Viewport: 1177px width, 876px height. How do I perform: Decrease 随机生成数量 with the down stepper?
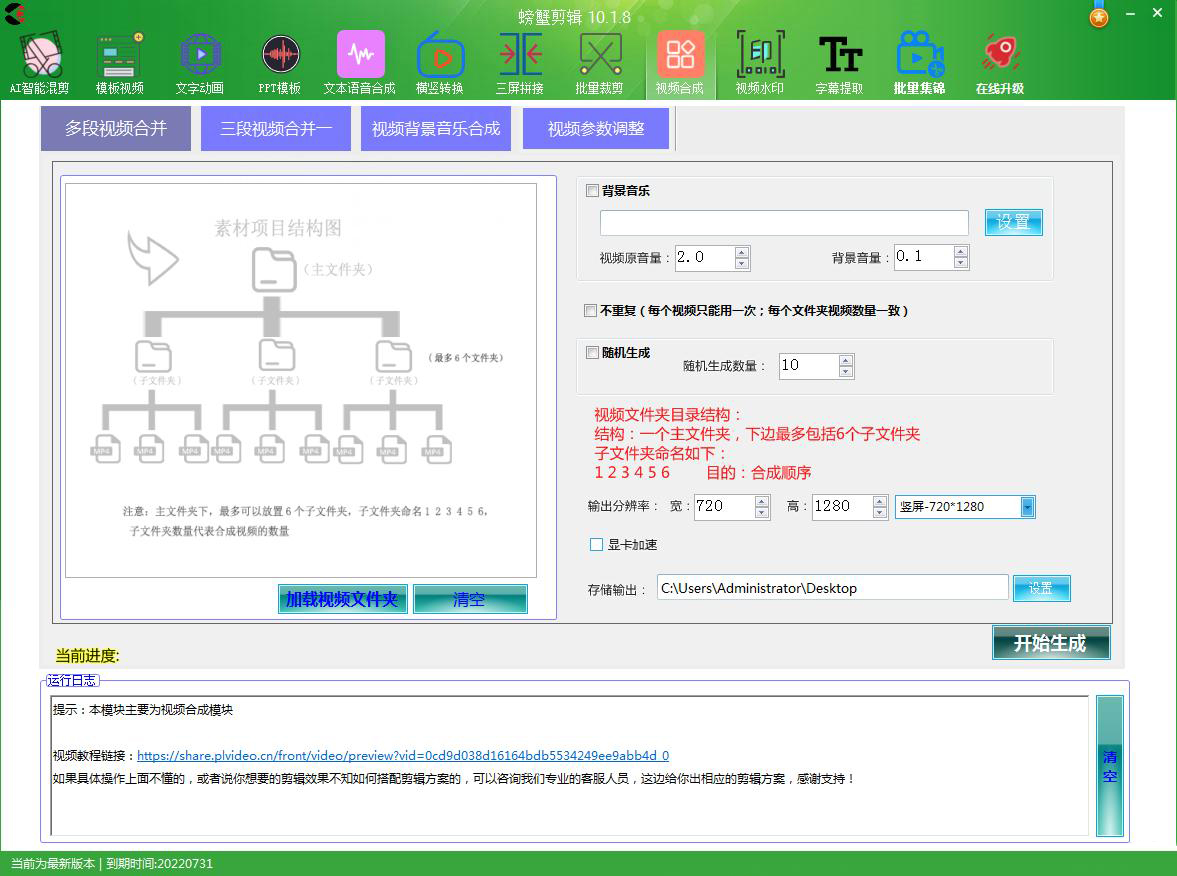point(846,371)
